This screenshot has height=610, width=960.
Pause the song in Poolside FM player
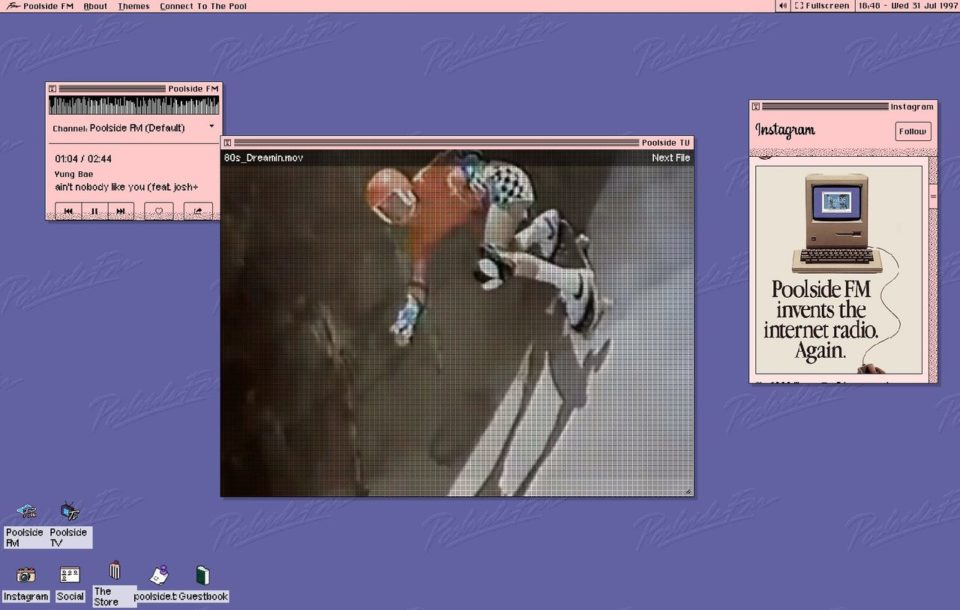click(x=94, y=211)
